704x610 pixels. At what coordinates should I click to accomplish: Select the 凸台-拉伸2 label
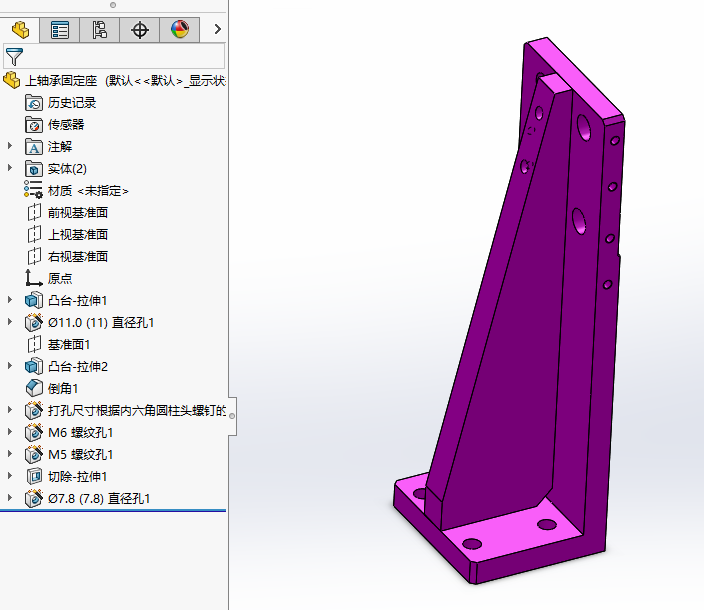tap(78, 366)
